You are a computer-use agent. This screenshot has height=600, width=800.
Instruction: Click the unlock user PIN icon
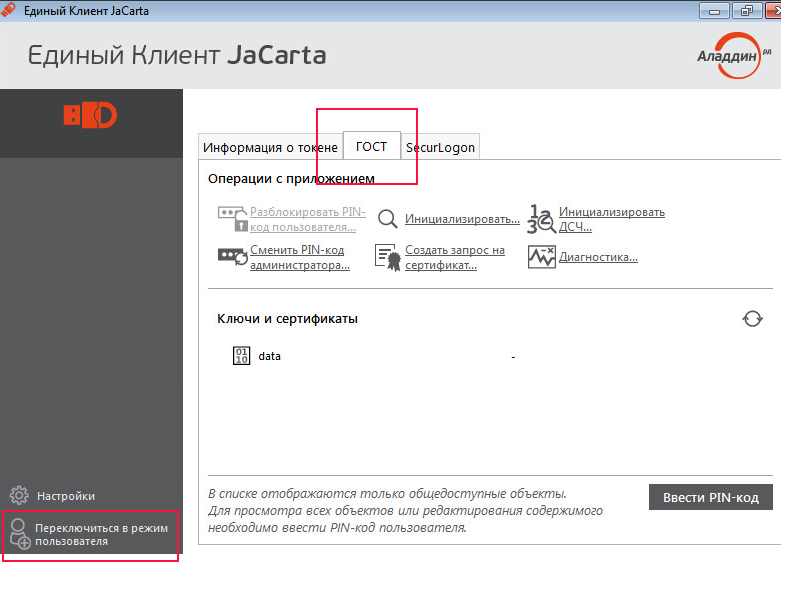233,219
